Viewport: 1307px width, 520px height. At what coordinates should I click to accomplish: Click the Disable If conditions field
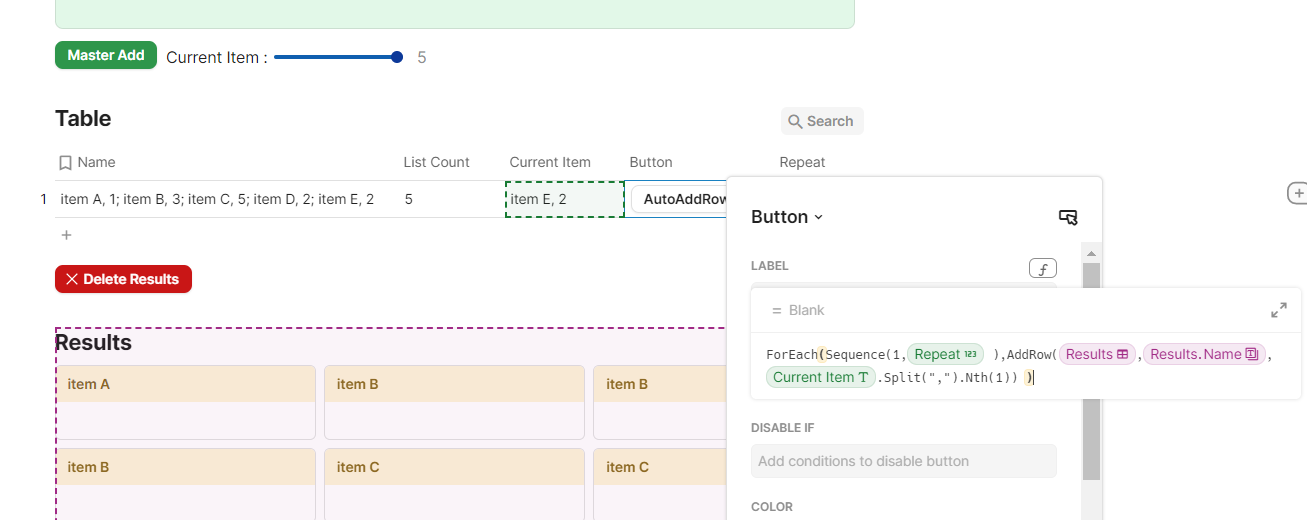(x=904, y=461)
